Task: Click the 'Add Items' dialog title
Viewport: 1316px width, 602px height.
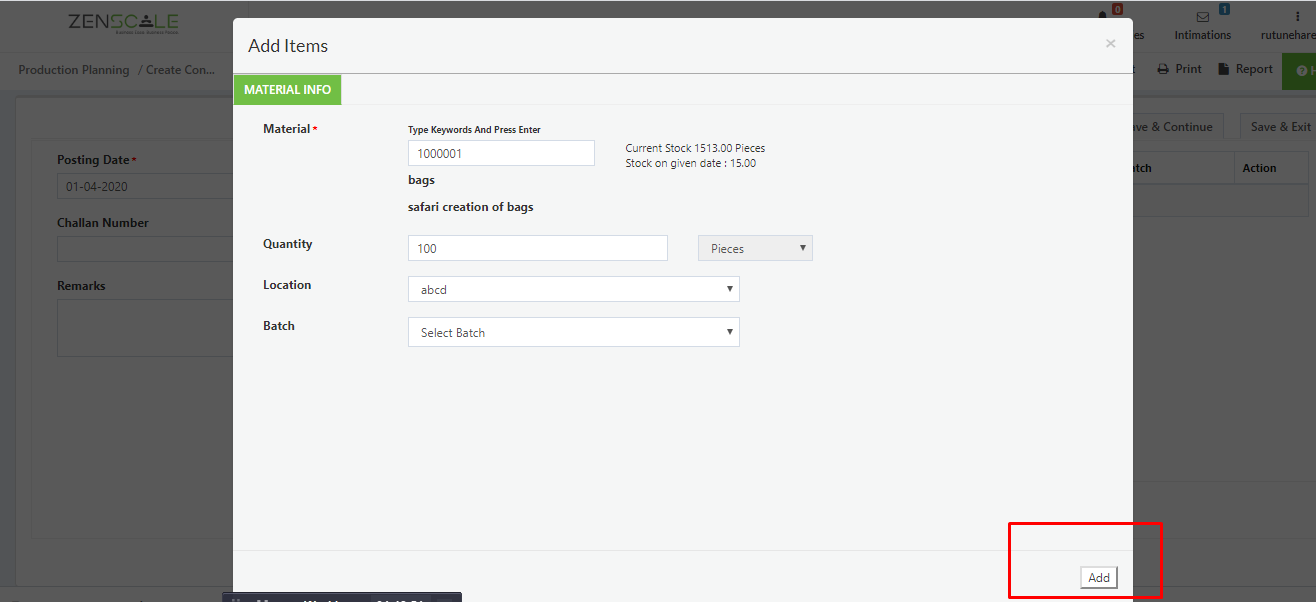Action: [288, 46]
